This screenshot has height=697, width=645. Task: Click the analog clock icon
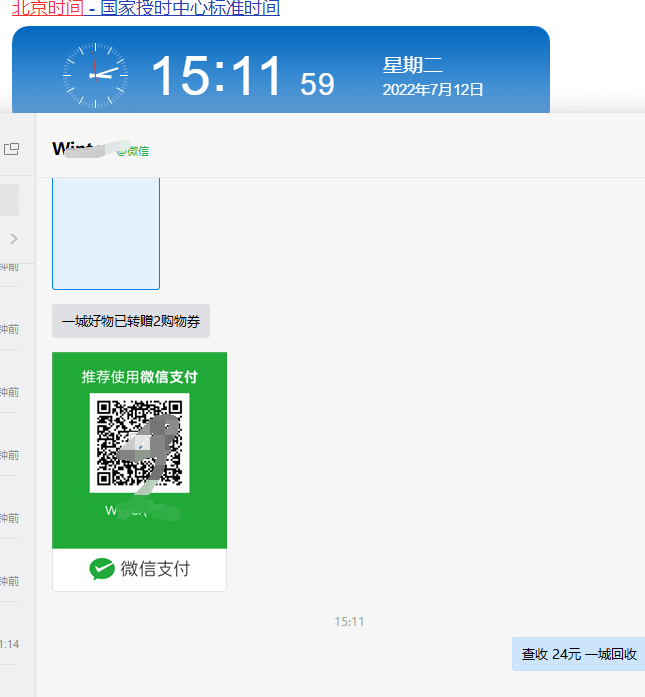coord(95,75)
